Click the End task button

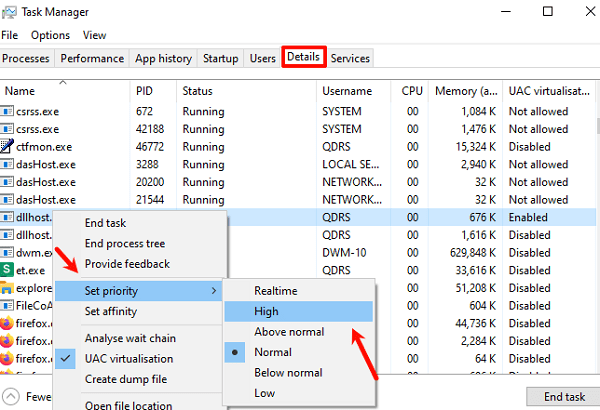click(x=564, y=397)
